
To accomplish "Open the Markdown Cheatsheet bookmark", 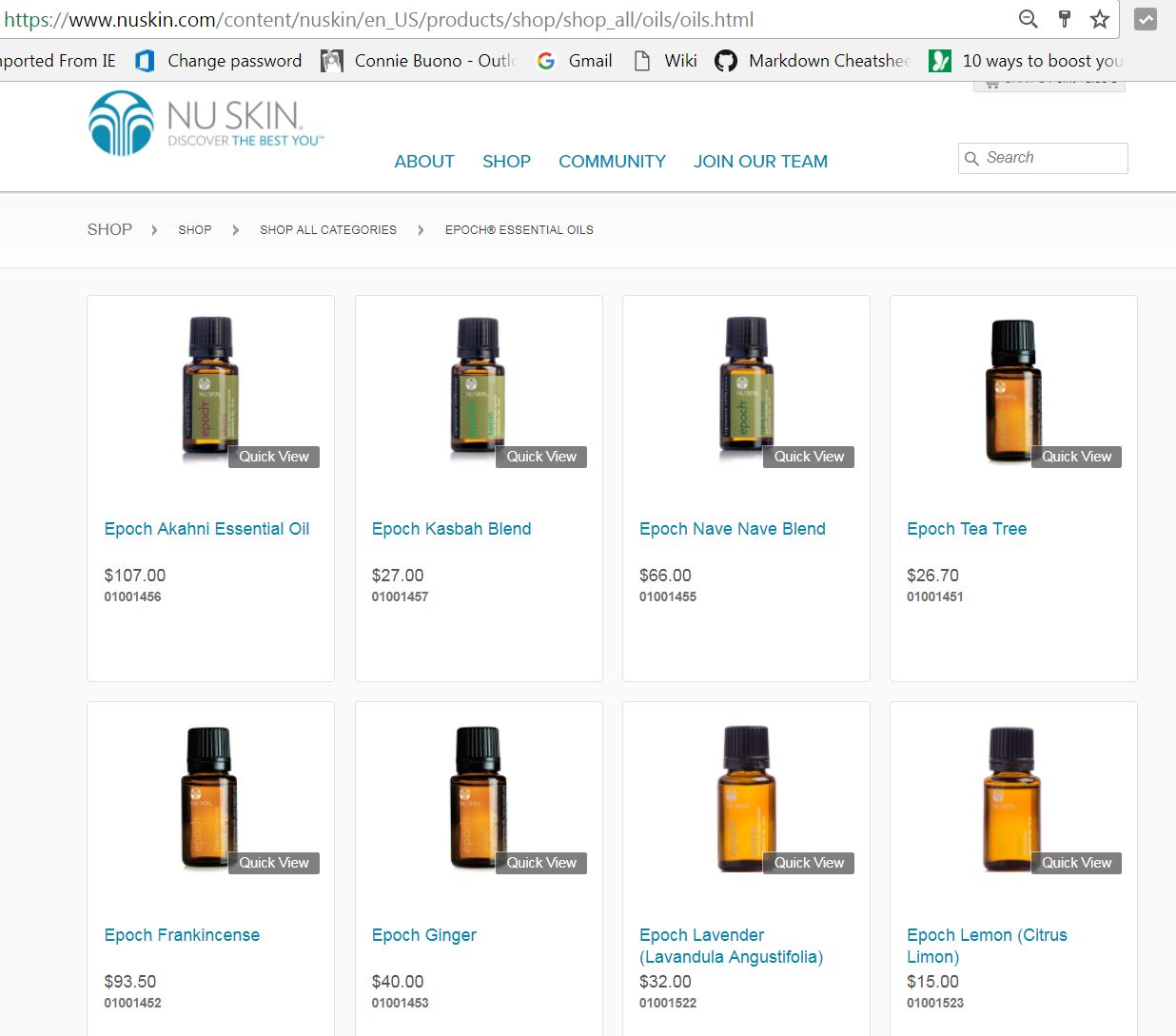I will click(x=812, y=61).
